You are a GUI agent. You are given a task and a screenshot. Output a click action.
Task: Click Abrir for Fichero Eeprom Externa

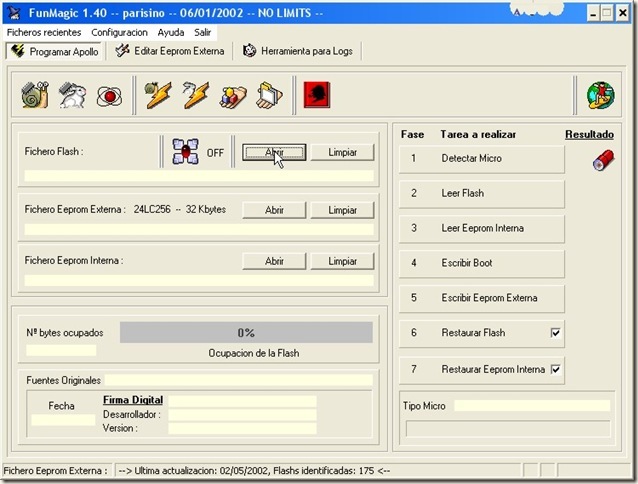(274, 210)
